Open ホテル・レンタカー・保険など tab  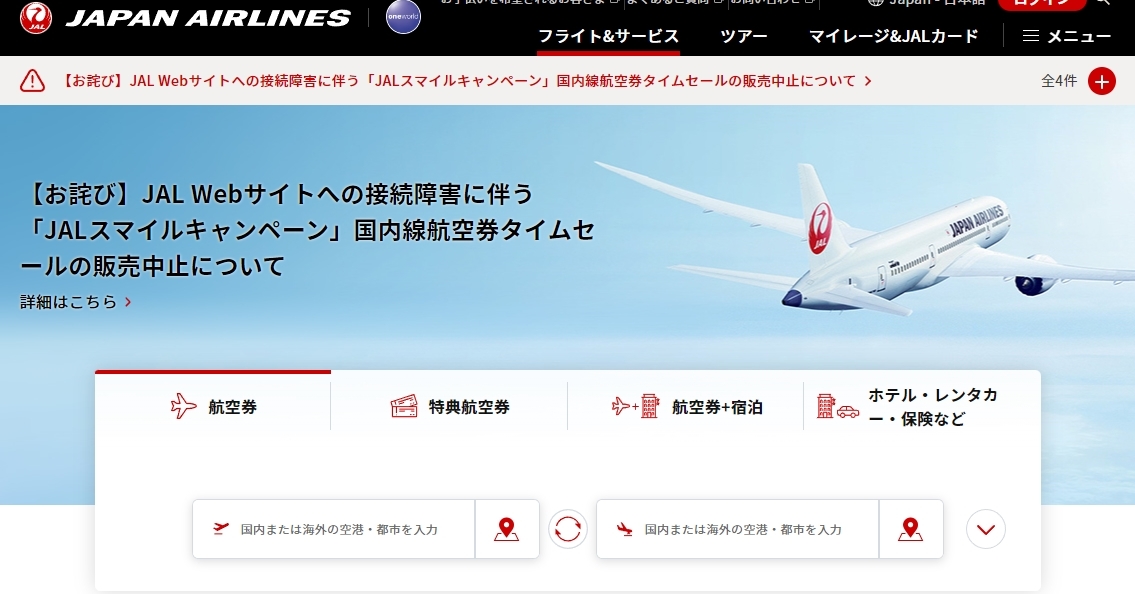tap(921, 406)
